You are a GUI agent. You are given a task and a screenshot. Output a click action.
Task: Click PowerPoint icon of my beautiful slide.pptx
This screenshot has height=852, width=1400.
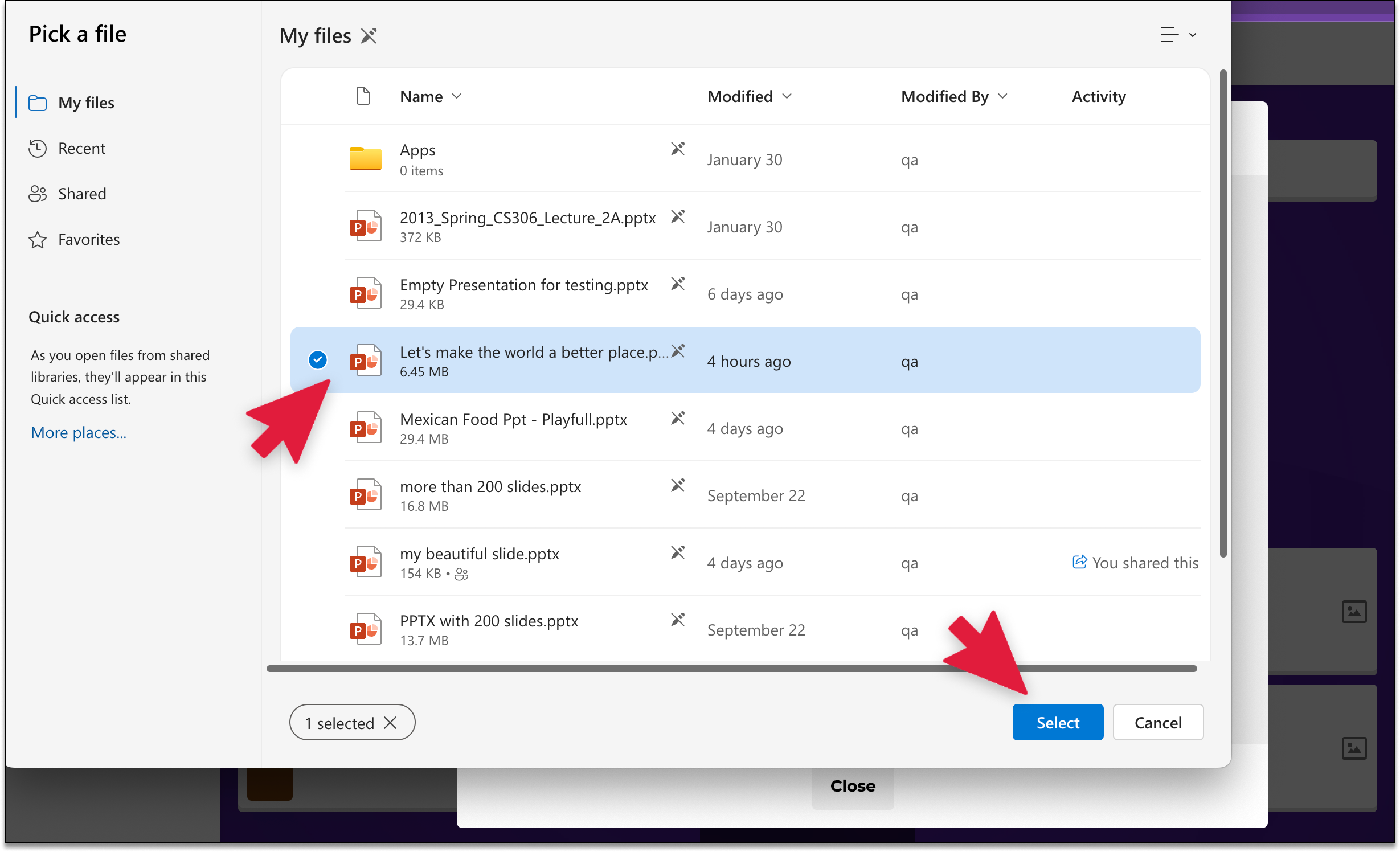pos(365,562)
